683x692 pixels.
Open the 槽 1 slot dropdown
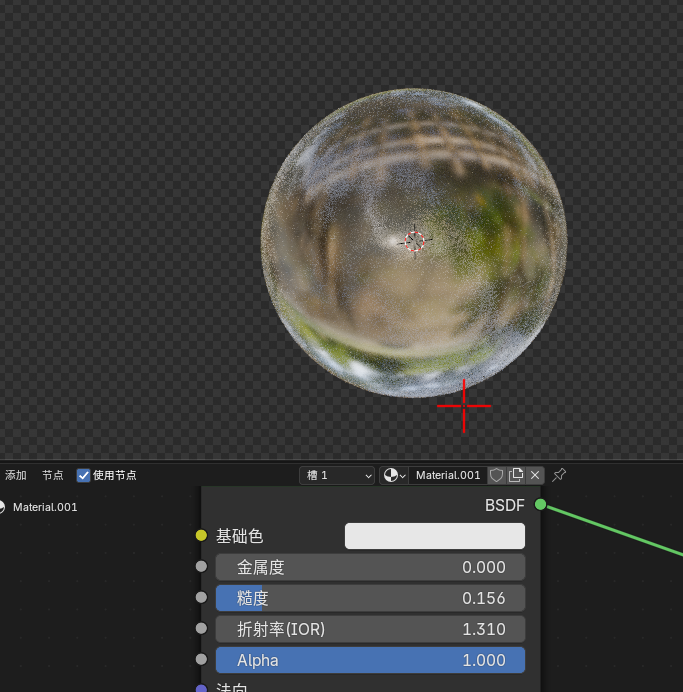pyautogui.click(x=337, y=475)
